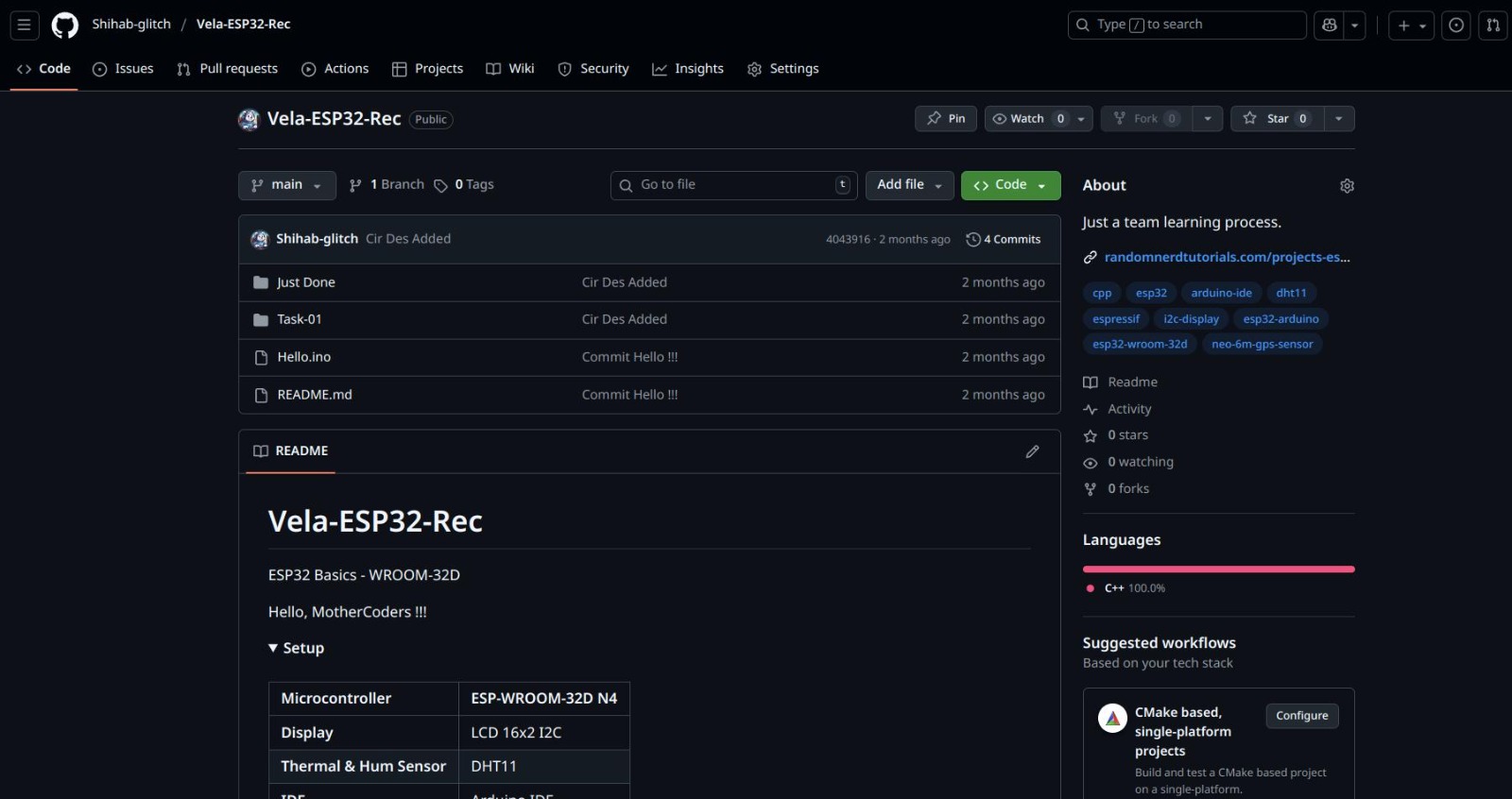Click the Task-01 folder icon
The width and height of the screenshot is (1512, 799).
(261, 320)
